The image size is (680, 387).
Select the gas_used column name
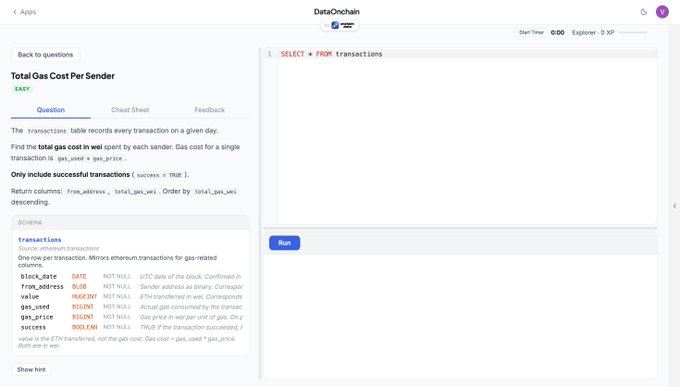point(35,307)
